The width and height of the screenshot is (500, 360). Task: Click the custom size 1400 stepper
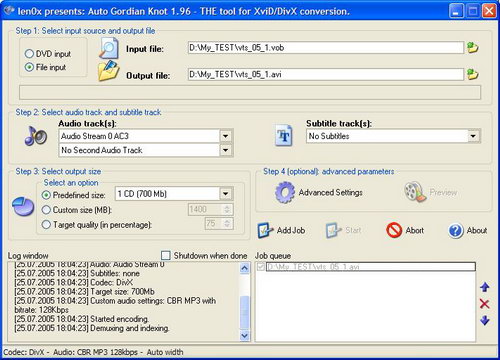[227, 209]
